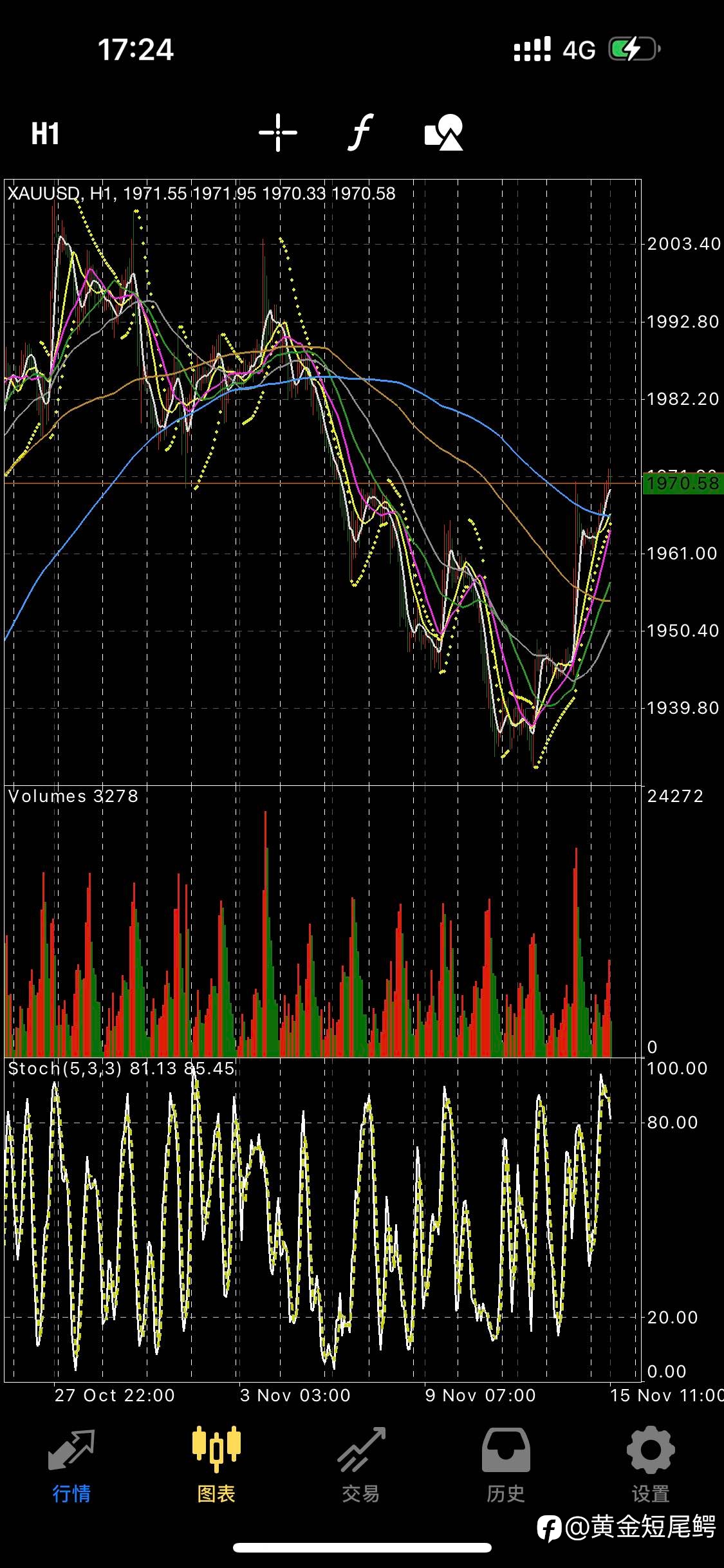The width and height of the screenshot is (724, 1568).
Task: Select the 图表 chart tab
Action: point(216,1464)
